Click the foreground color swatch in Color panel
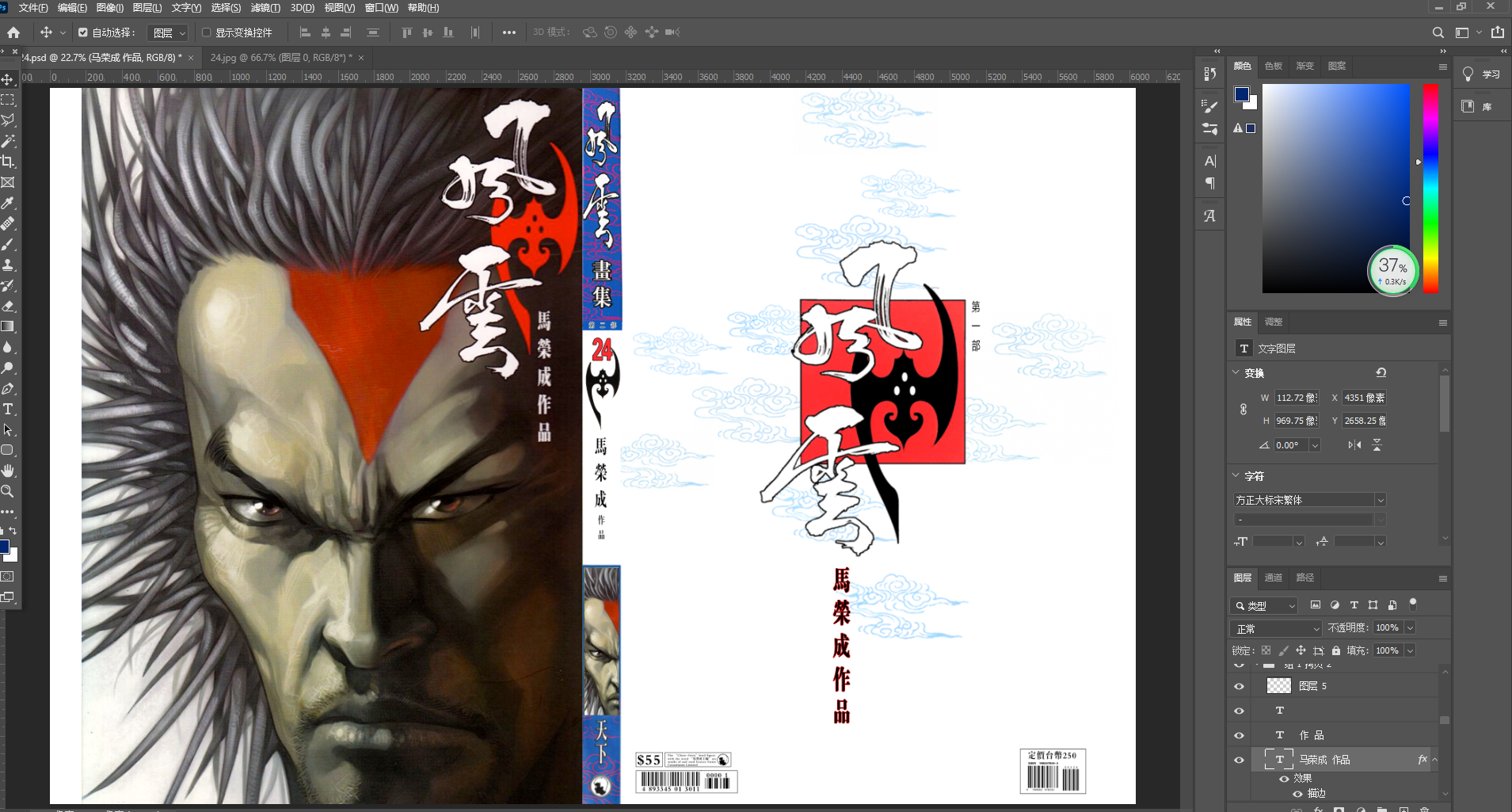 click(1241, 94)
